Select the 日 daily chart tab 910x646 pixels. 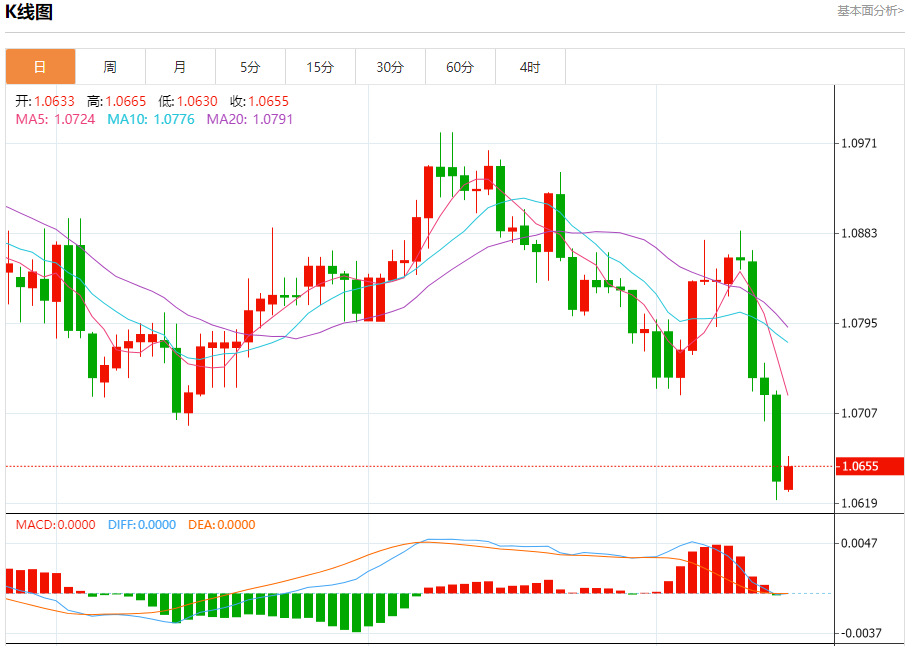41,67
